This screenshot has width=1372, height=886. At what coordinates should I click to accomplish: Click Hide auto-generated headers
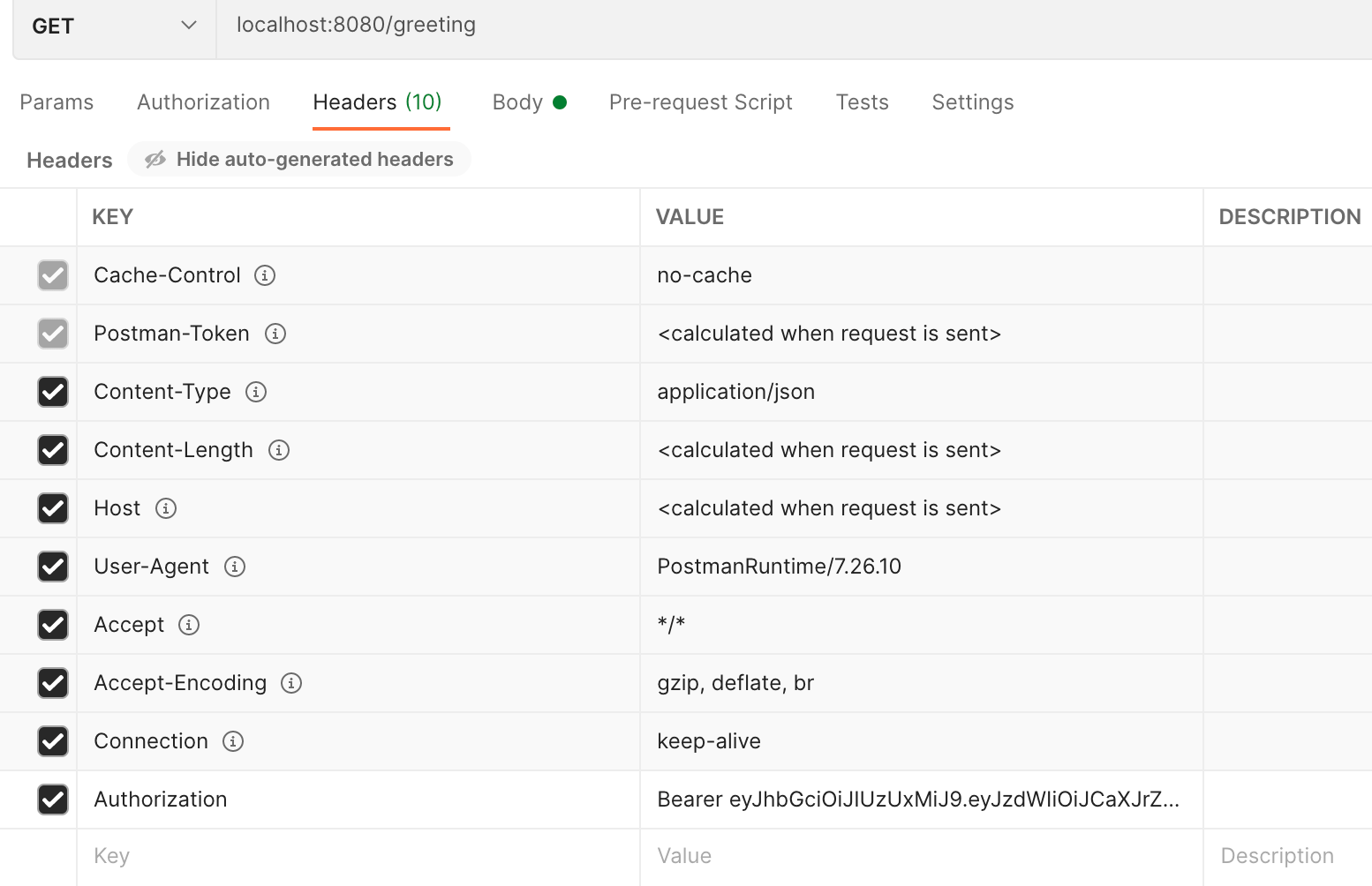pos(314,159)
